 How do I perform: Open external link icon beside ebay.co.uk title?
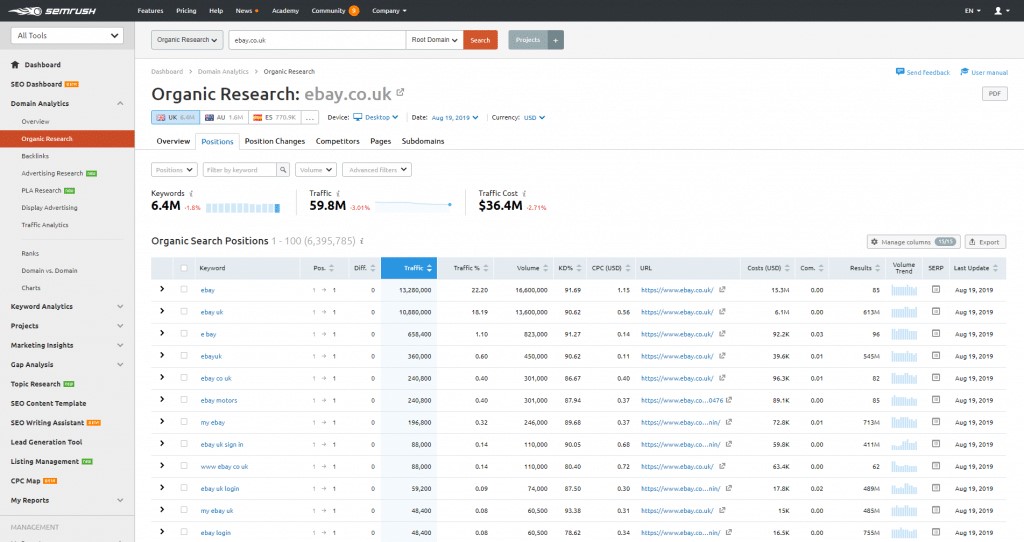pos(400,93)
